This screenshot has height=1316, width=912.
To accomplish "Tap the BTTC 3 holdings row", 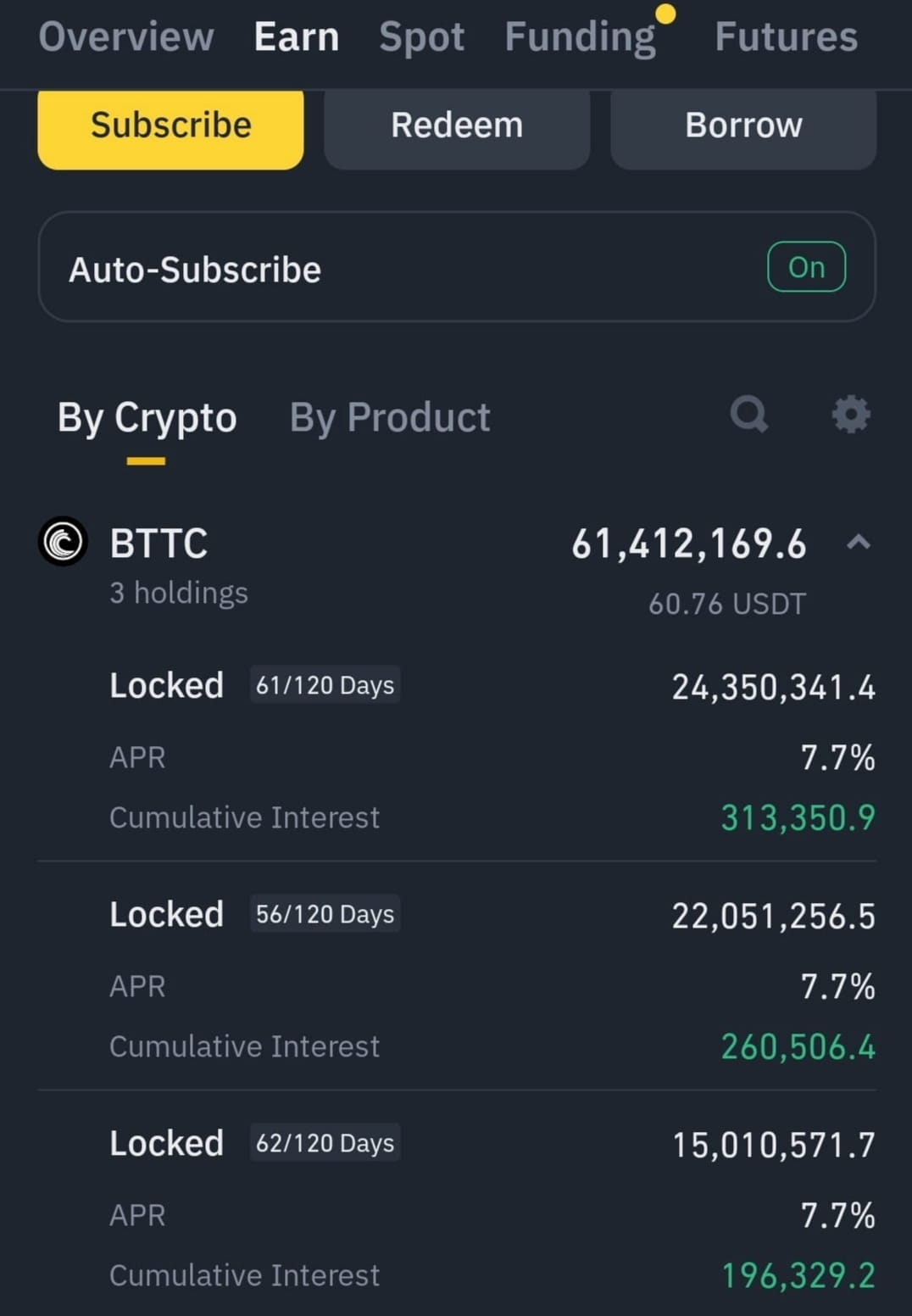I will coord(456,568).
